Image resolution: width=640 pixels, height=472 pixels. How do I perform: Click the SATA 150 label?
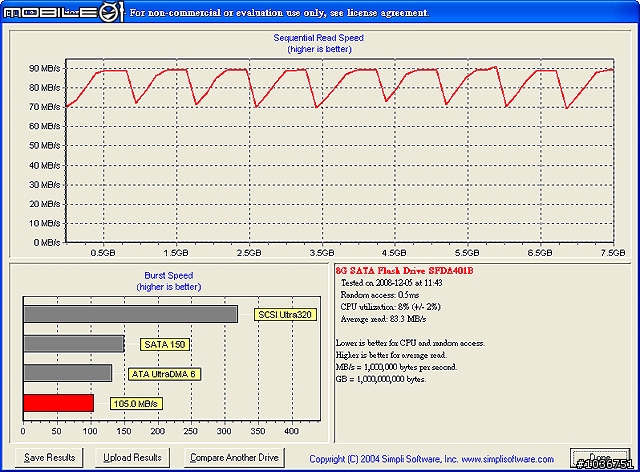coord(165,345)
